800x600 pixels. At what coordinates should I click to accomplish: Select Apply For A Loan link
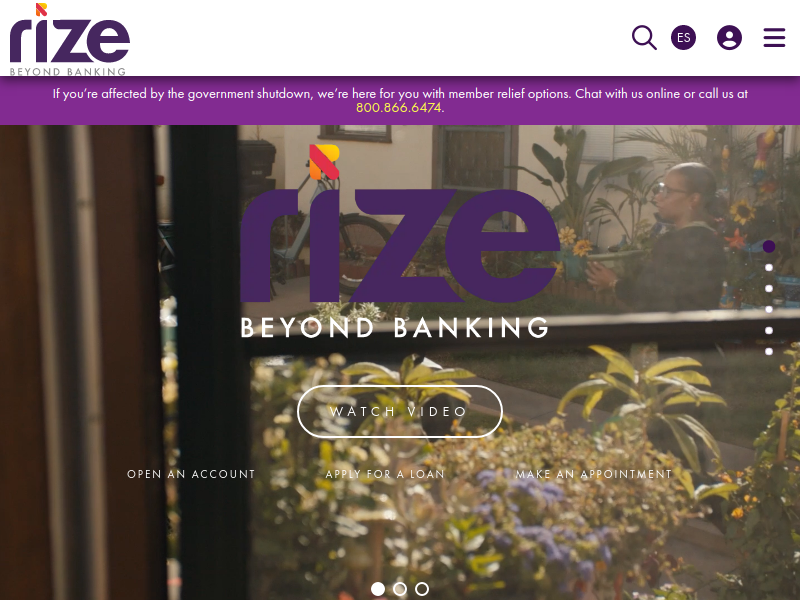click(385, 474)
